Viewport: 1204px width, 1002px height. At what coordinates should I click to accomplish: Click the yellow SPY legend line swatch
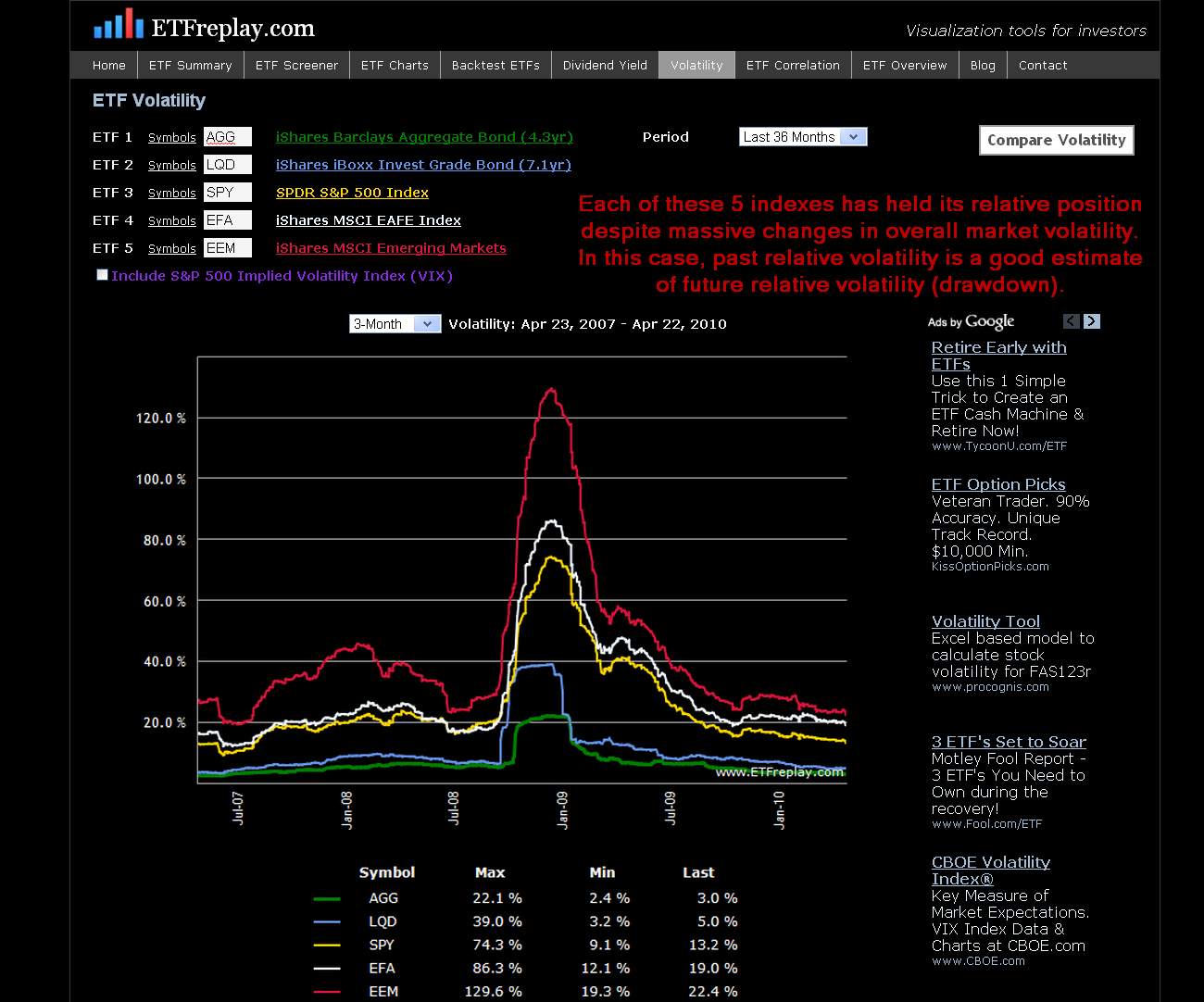coord(327,946)
